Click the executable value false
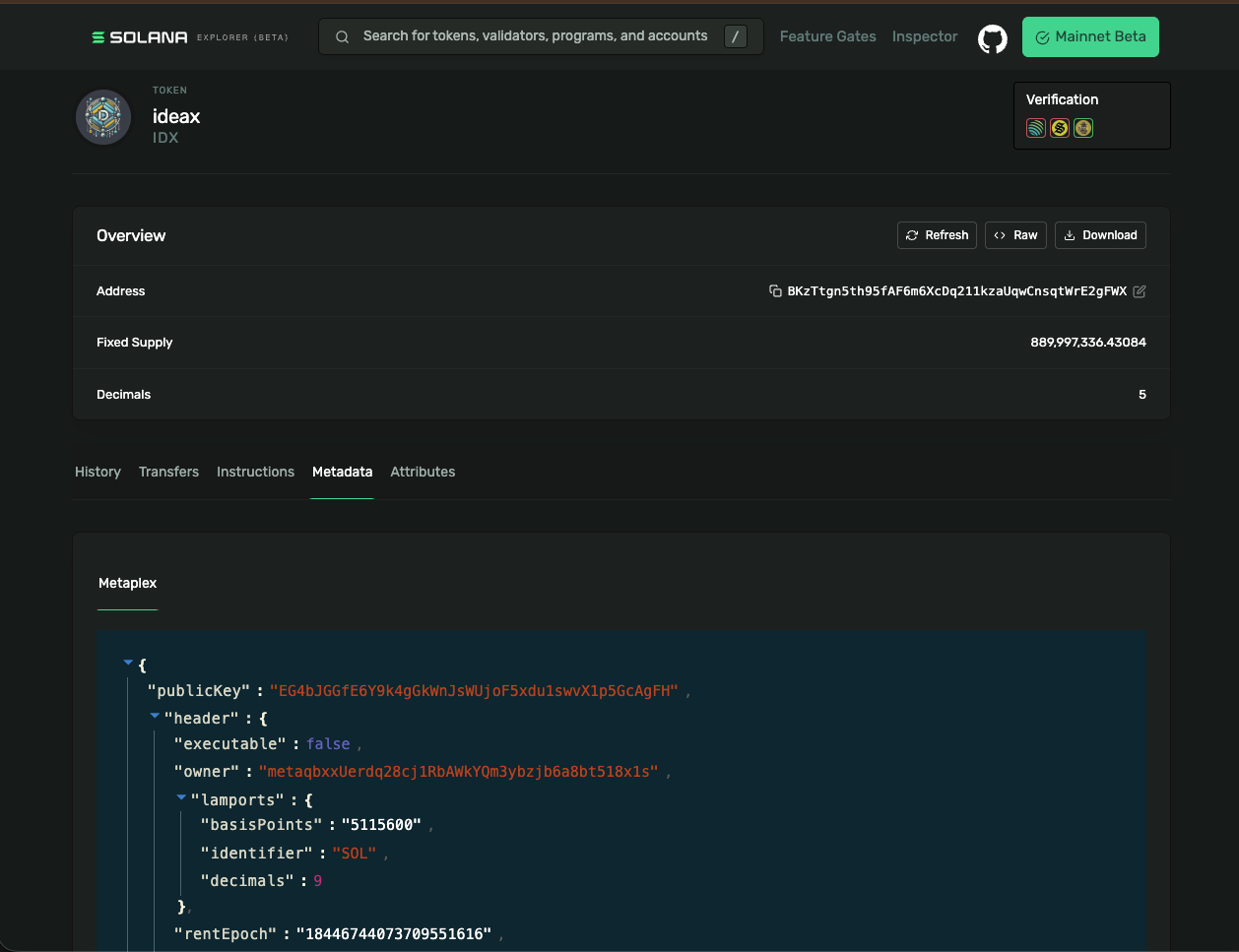The image size is (1239, 952). tap(328, 744)
